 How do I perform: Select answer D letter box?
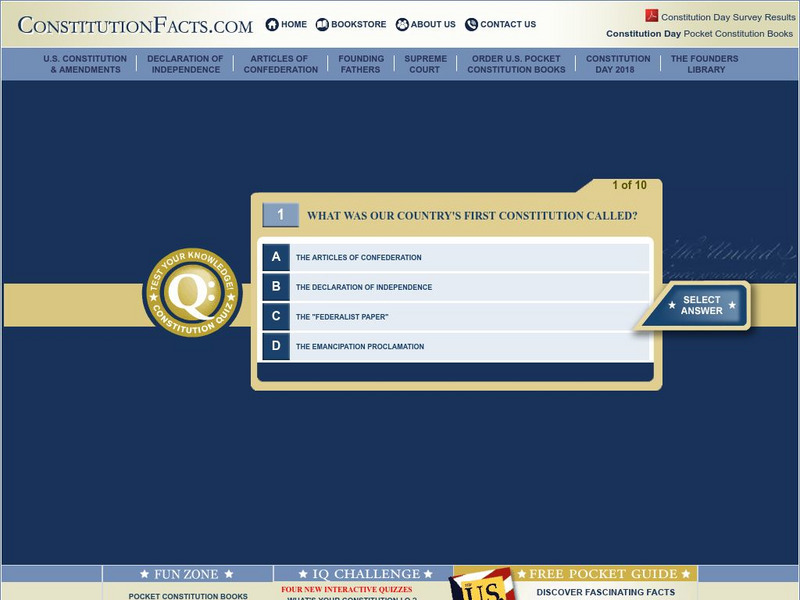click(x=276, y=346)
